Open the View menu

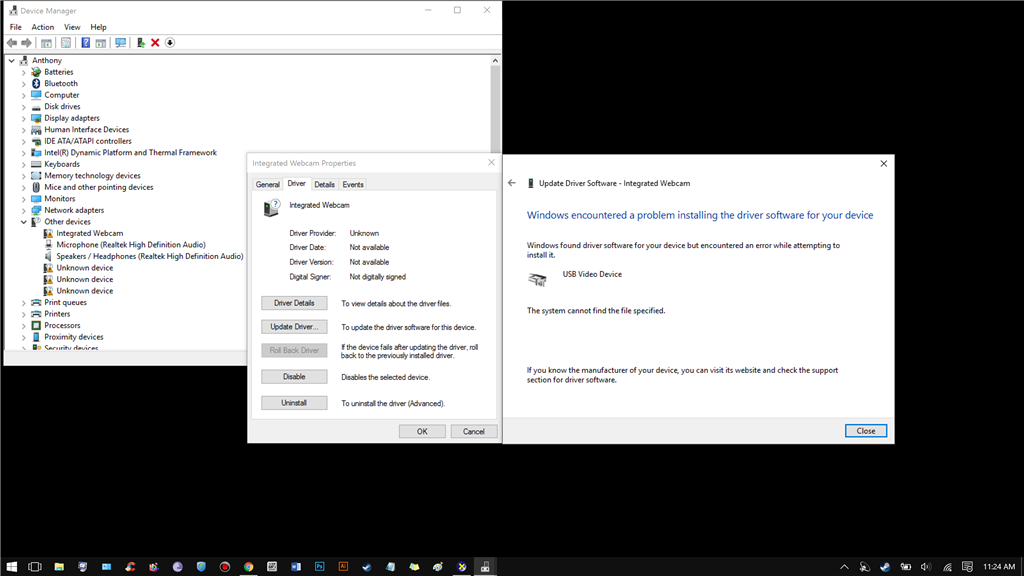point(72,27)
